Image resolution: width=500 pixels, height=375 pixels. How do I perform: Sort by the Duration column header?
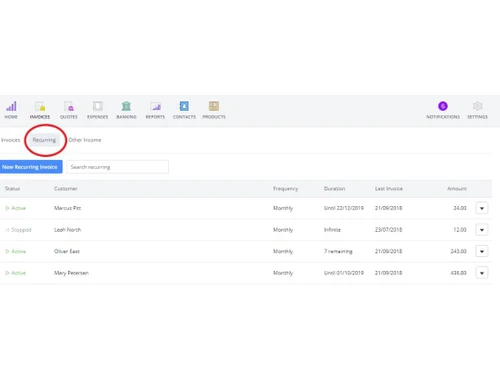[x=335, y=189]
